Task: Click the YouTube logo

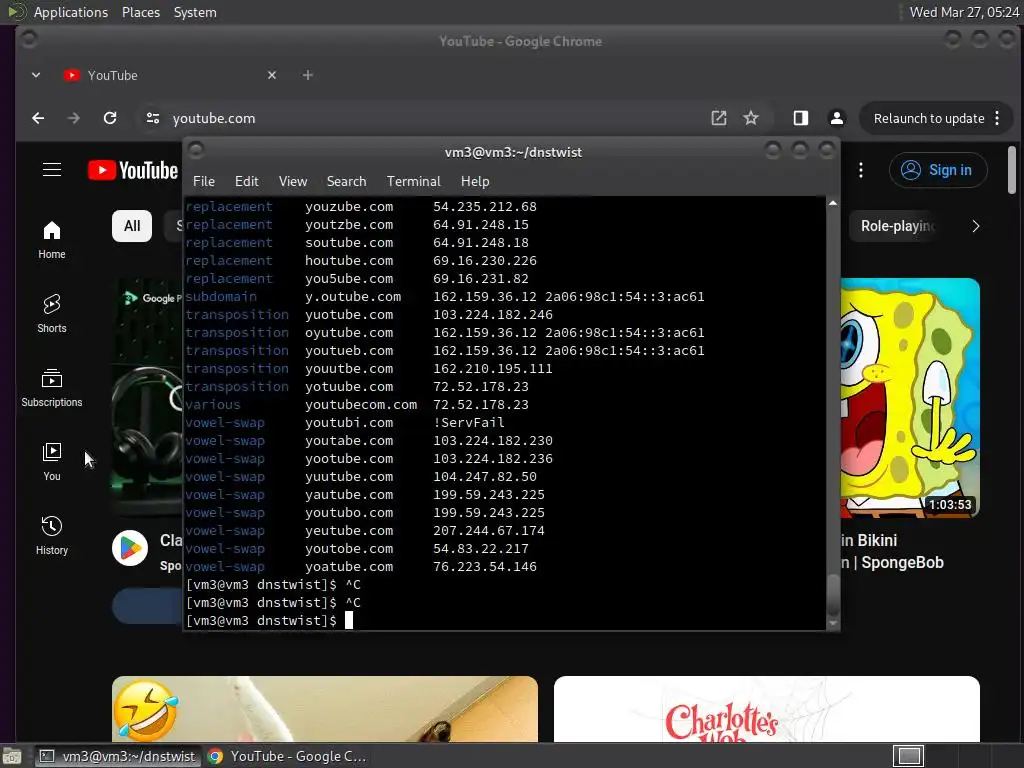Action: click(133, 170)
